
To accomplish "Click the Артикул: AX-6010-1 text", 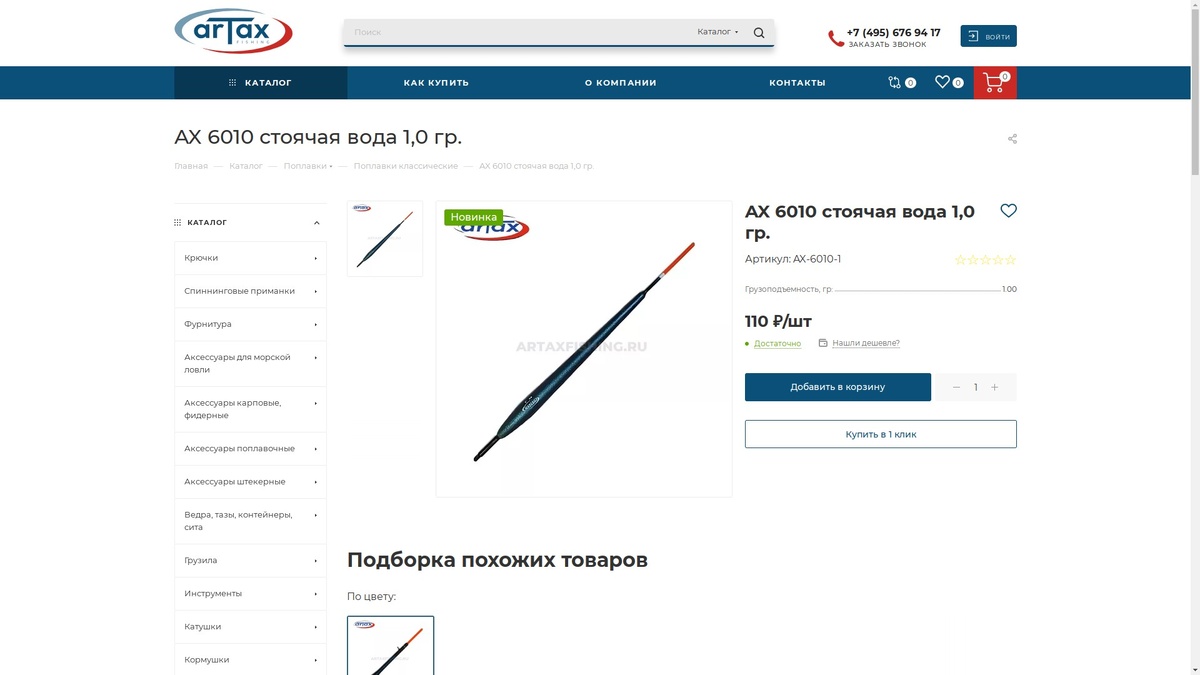I will 793,260.
